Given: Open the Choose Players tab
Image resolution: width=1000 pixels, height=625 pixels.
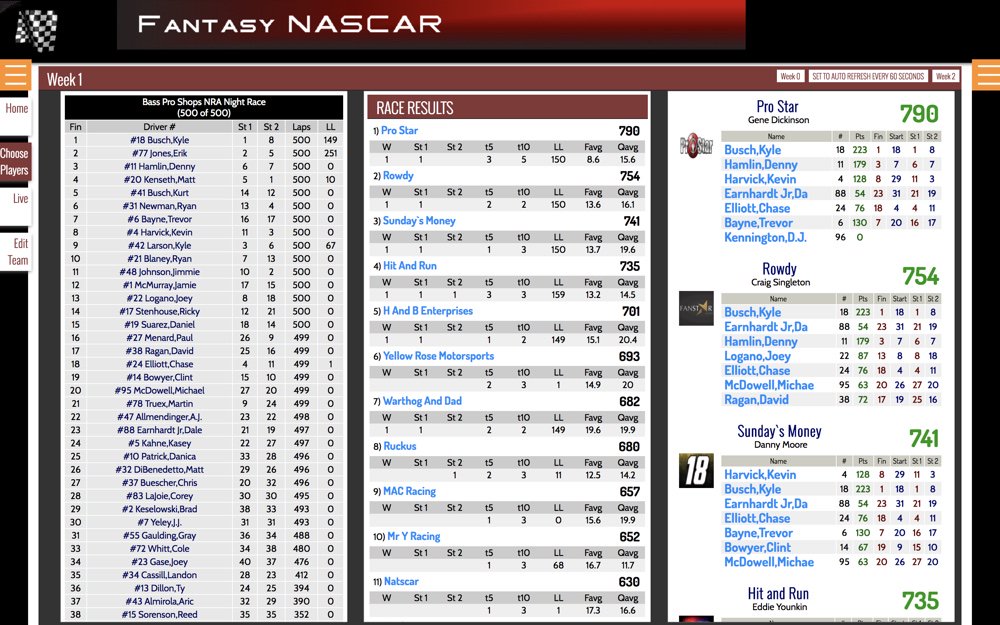Looking at the screenshot, I should click(14, 162).
